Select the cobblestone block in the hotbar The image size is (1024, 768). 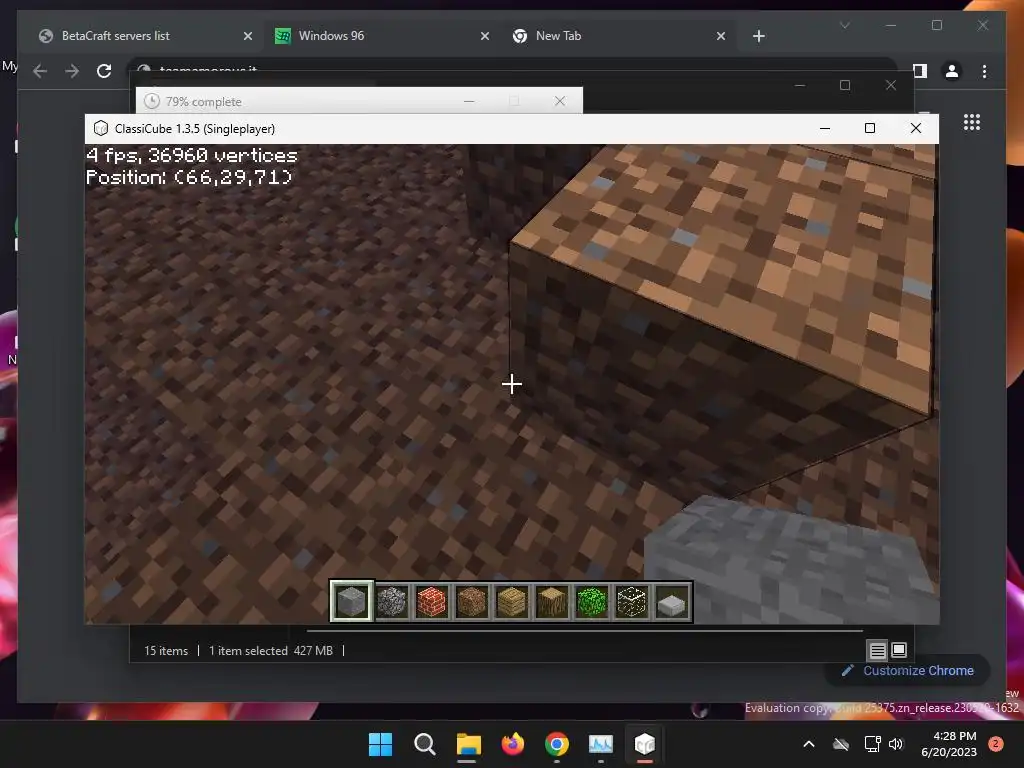pyautogui.click(x=392, y=601)
